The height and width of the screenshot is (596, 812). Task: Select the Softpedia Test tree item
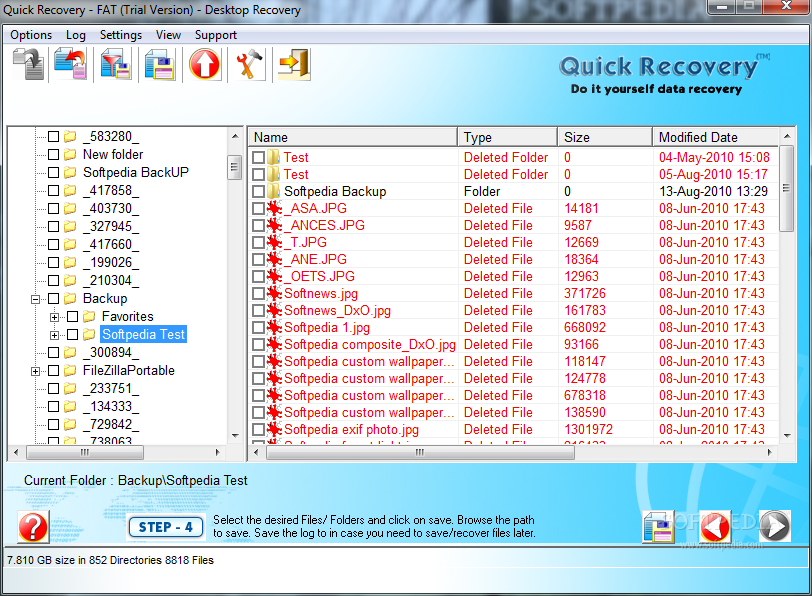click(143, 335)
